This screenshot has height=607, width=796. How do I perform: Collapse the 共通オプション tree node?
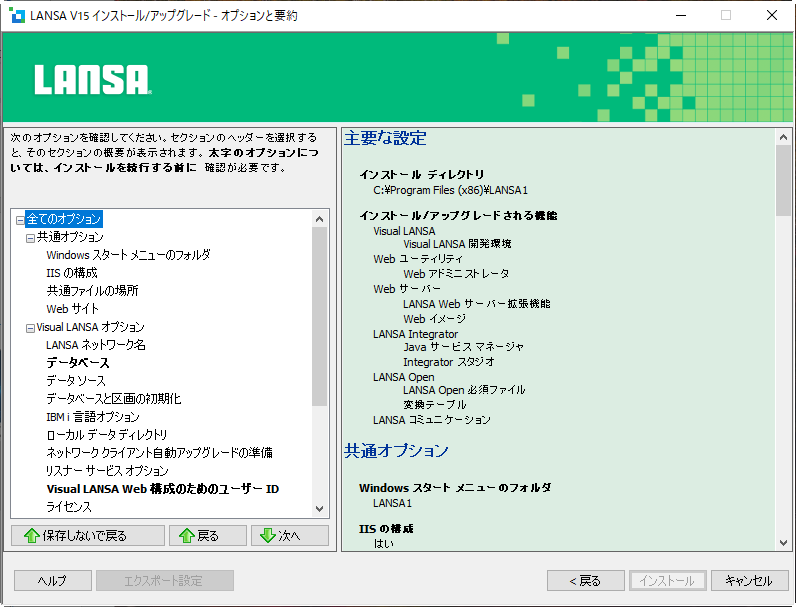point(30,238)
